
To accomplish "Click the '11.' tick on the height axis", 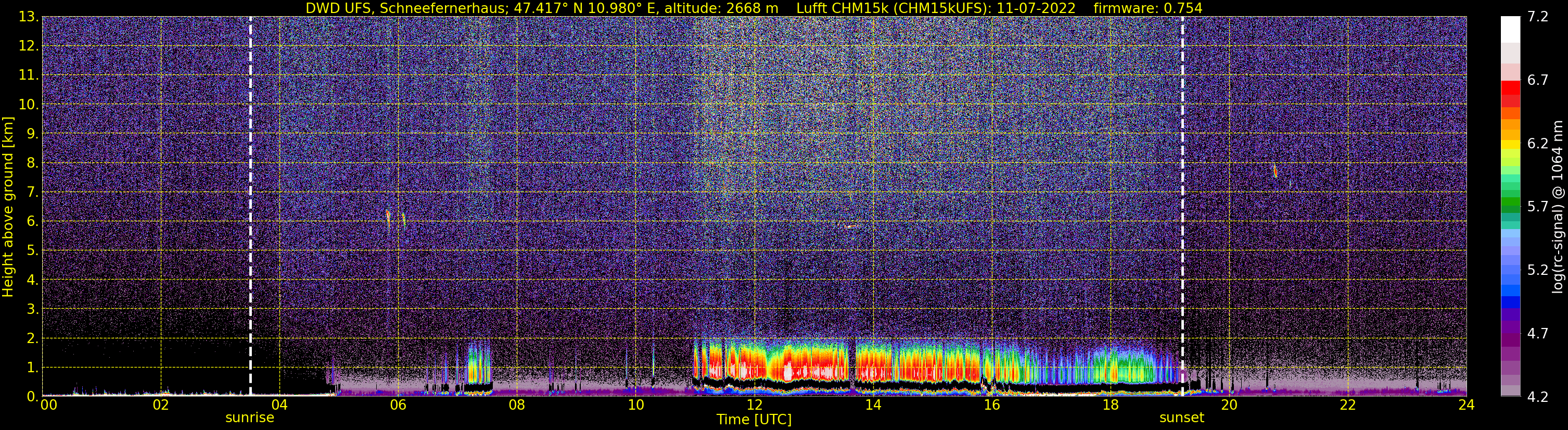I will pos(29,75).
